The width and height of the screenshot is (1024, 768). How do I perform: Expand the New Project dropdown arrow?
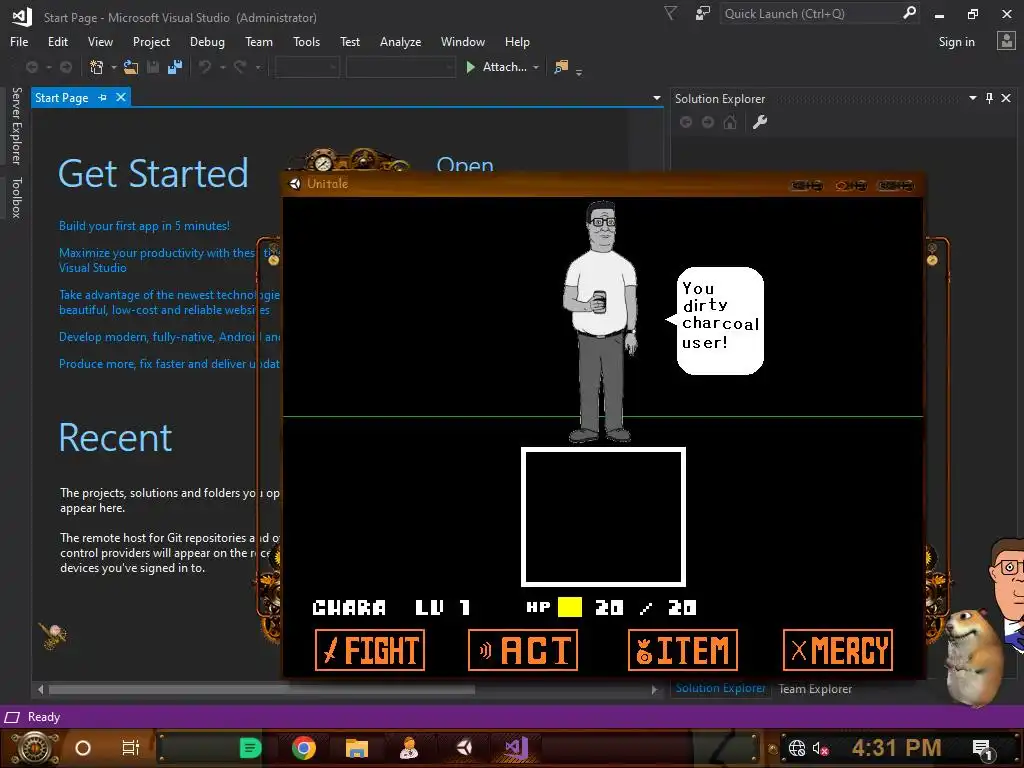point(114,67)
